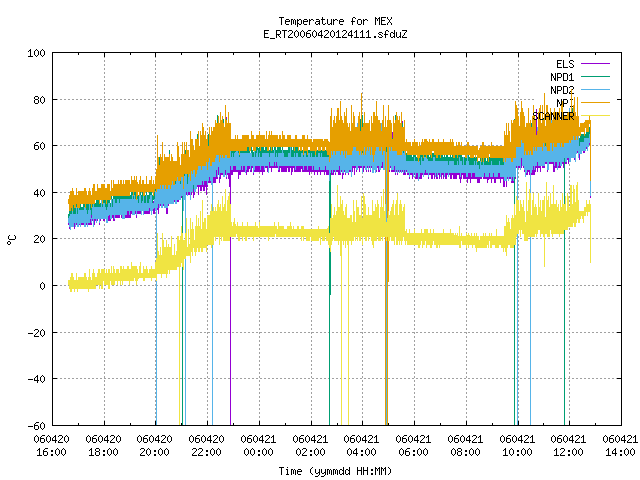This screenshot has width=640, height=480.
Task: Click the blue NPD2 legend line sample
Action: click(596, 89)
